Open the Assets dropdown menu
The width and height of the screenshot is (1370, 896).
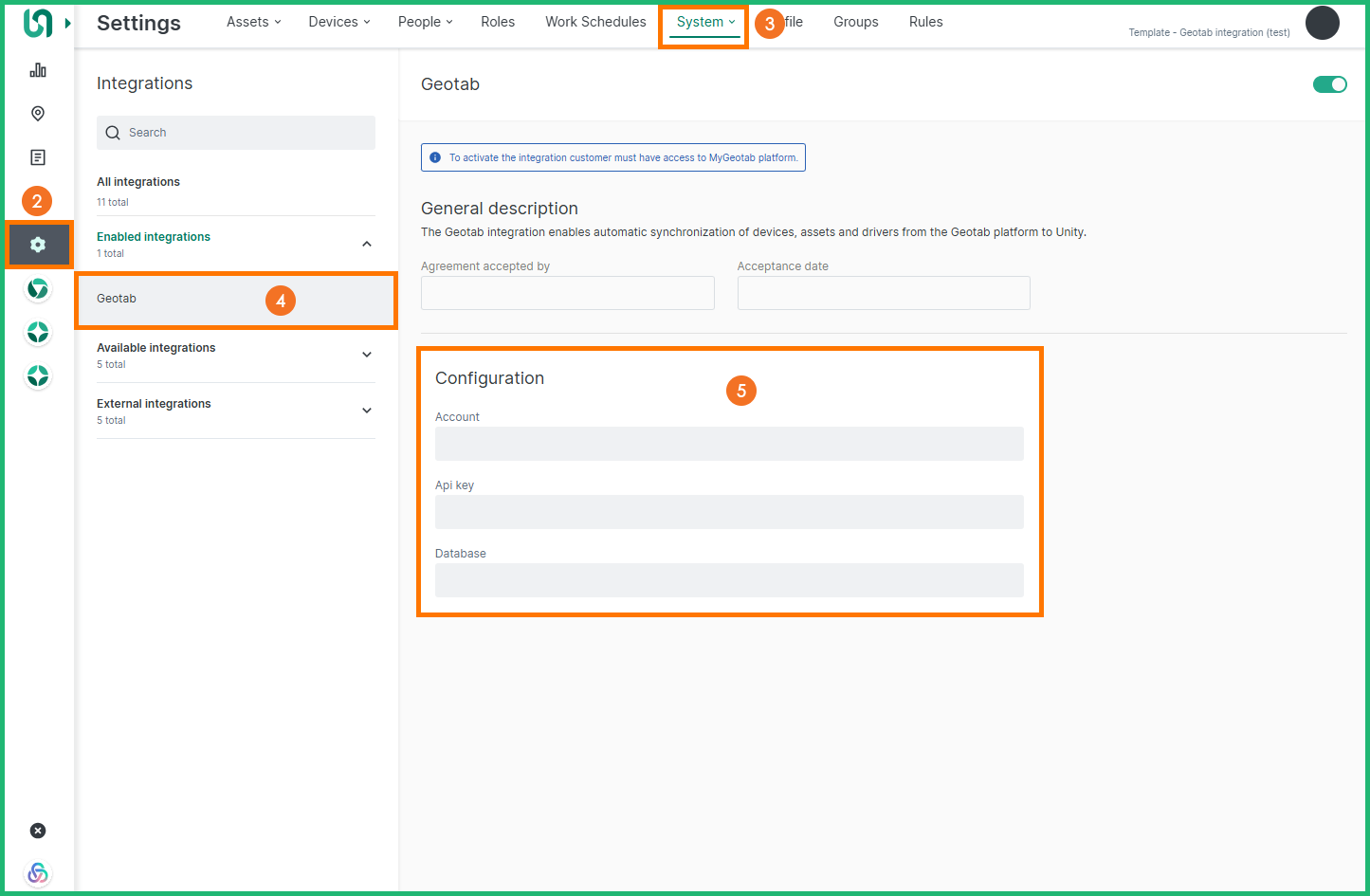pyautogui.click(x=253, y=22)
